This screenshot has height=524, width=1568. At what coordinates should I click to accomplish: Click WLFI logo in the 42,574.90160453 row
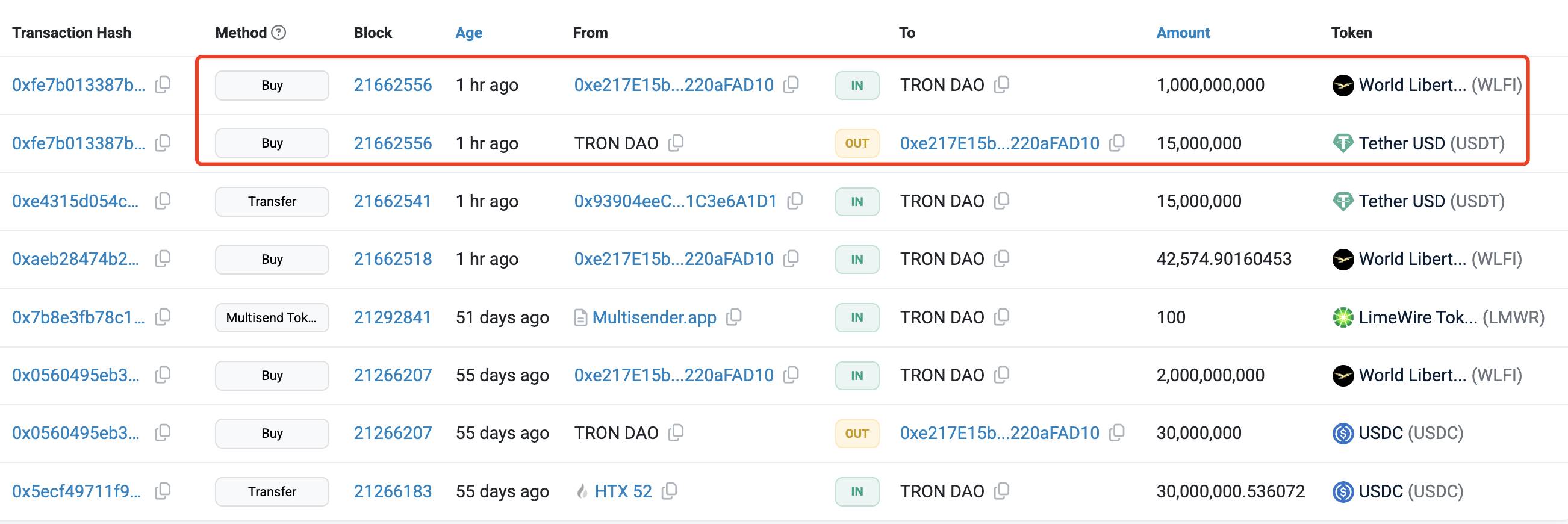(1343, 259)
